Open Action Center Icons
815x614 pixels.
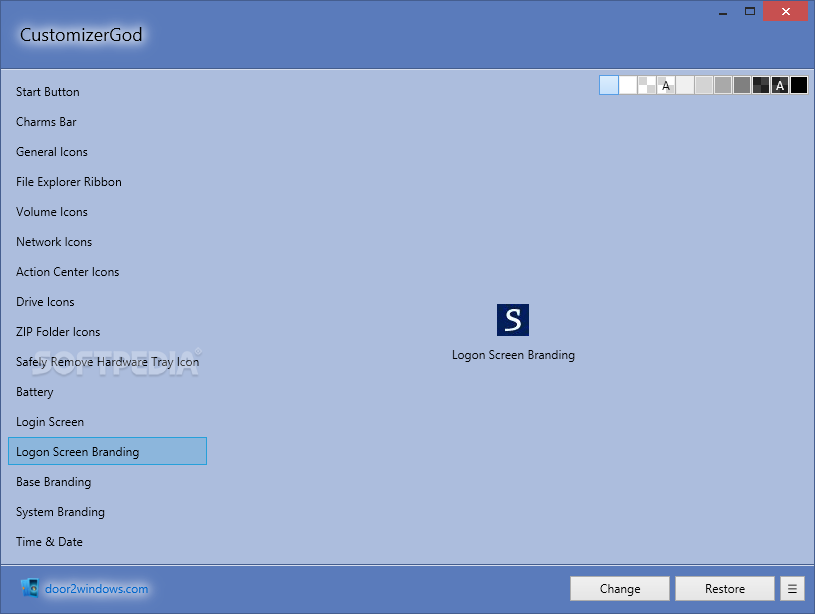click(x=108, y=271)
